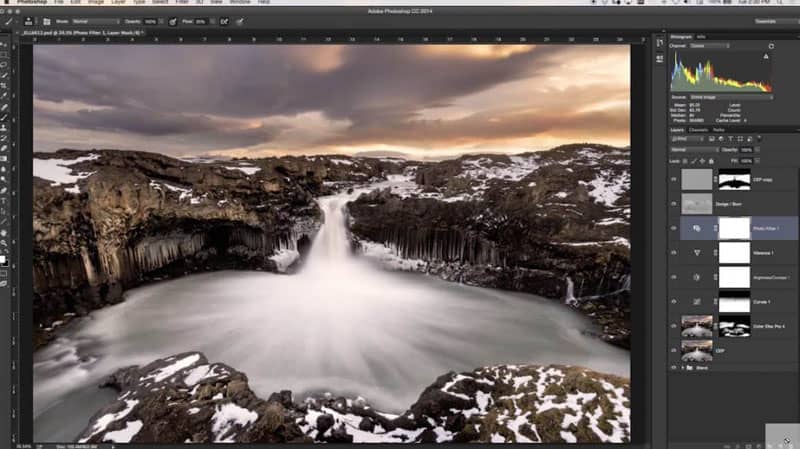Click the histogram refresh icon
The height and width of the screenshot is (449, 800).
770,46
